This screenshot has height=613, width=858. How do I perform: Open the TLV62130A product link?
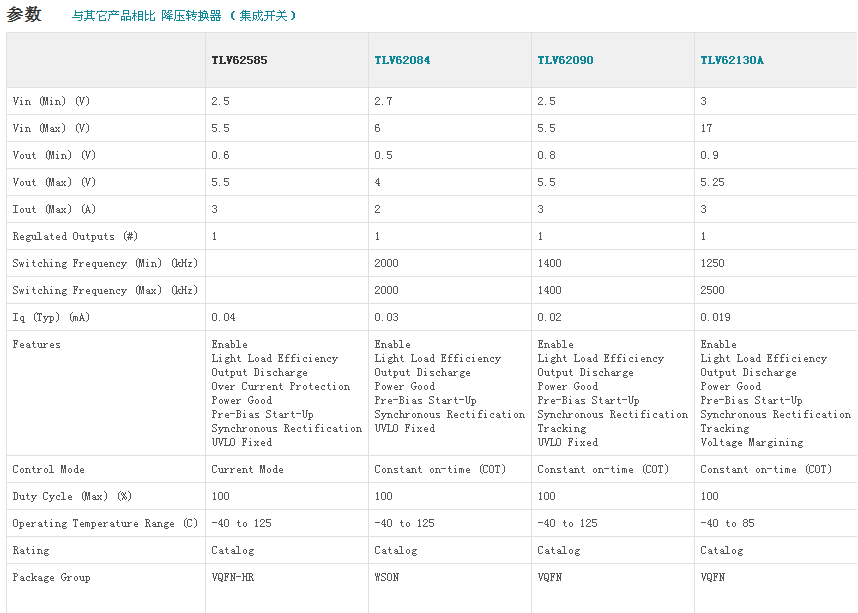tap(731, 60)
